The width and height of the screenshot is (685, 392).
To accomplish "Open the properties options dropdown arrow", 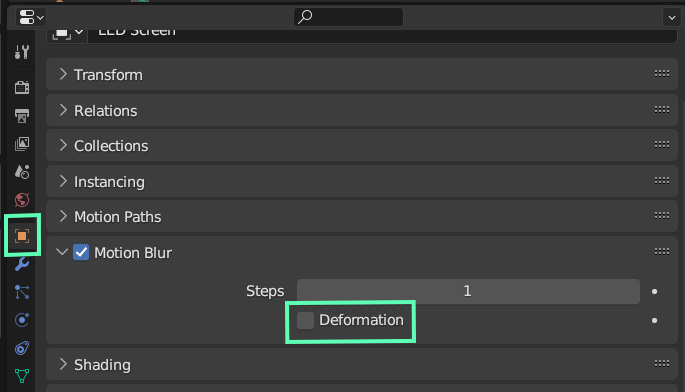I will click(x=671, y=17).
